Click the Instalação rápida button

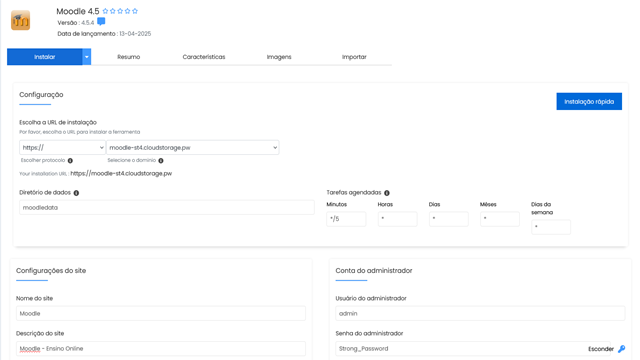pos(589,101)
